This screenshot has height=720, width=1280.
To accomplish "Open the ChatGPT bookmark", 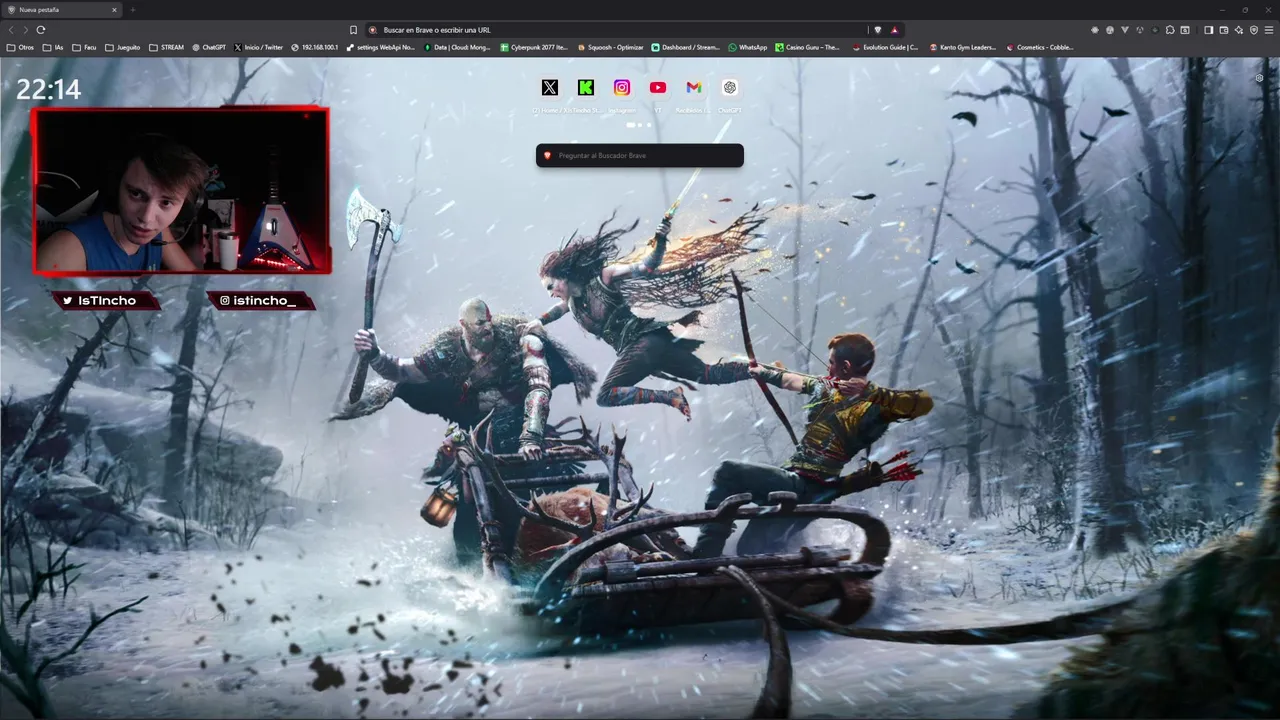I will (x=209, y=47).
